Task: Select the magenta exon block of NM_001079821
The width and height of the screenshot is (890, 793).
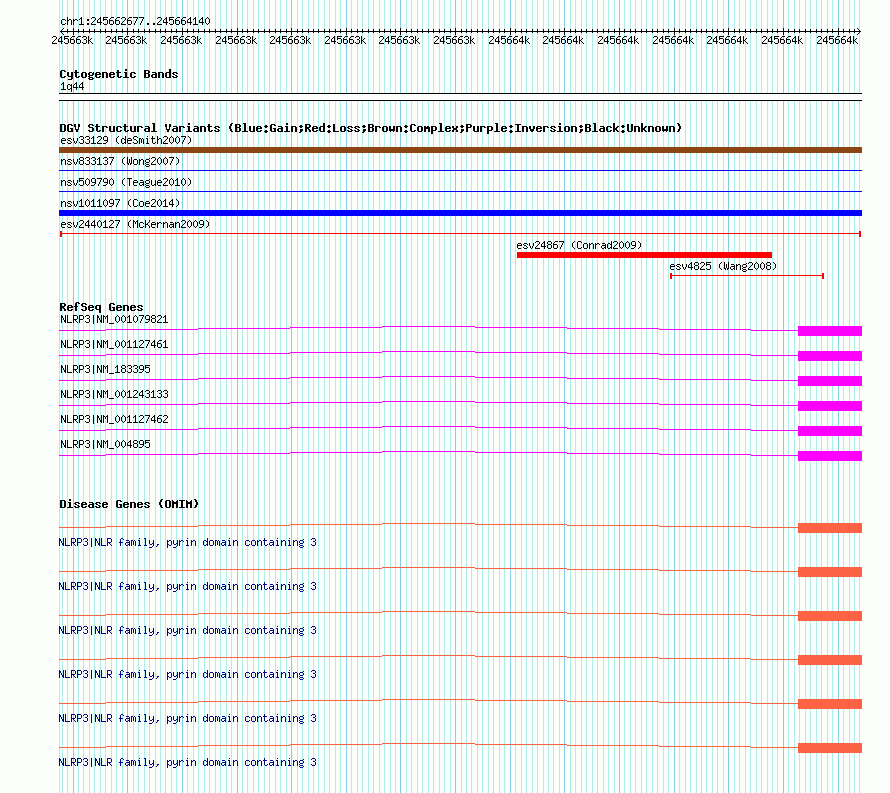Action: click(830, 331)
